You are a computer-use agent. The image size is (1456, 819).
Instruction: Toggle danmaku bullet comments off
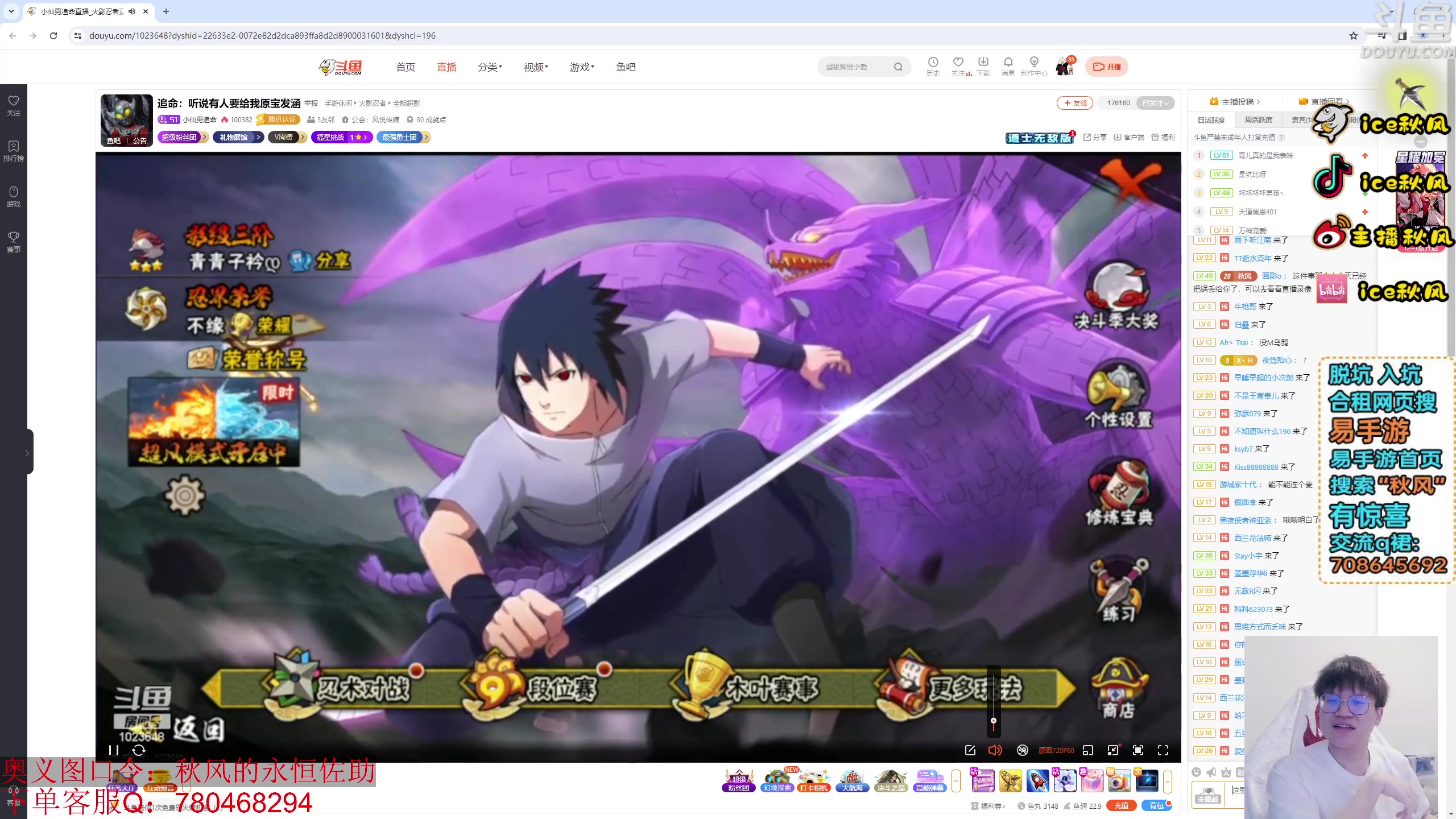click(1022, 750)
